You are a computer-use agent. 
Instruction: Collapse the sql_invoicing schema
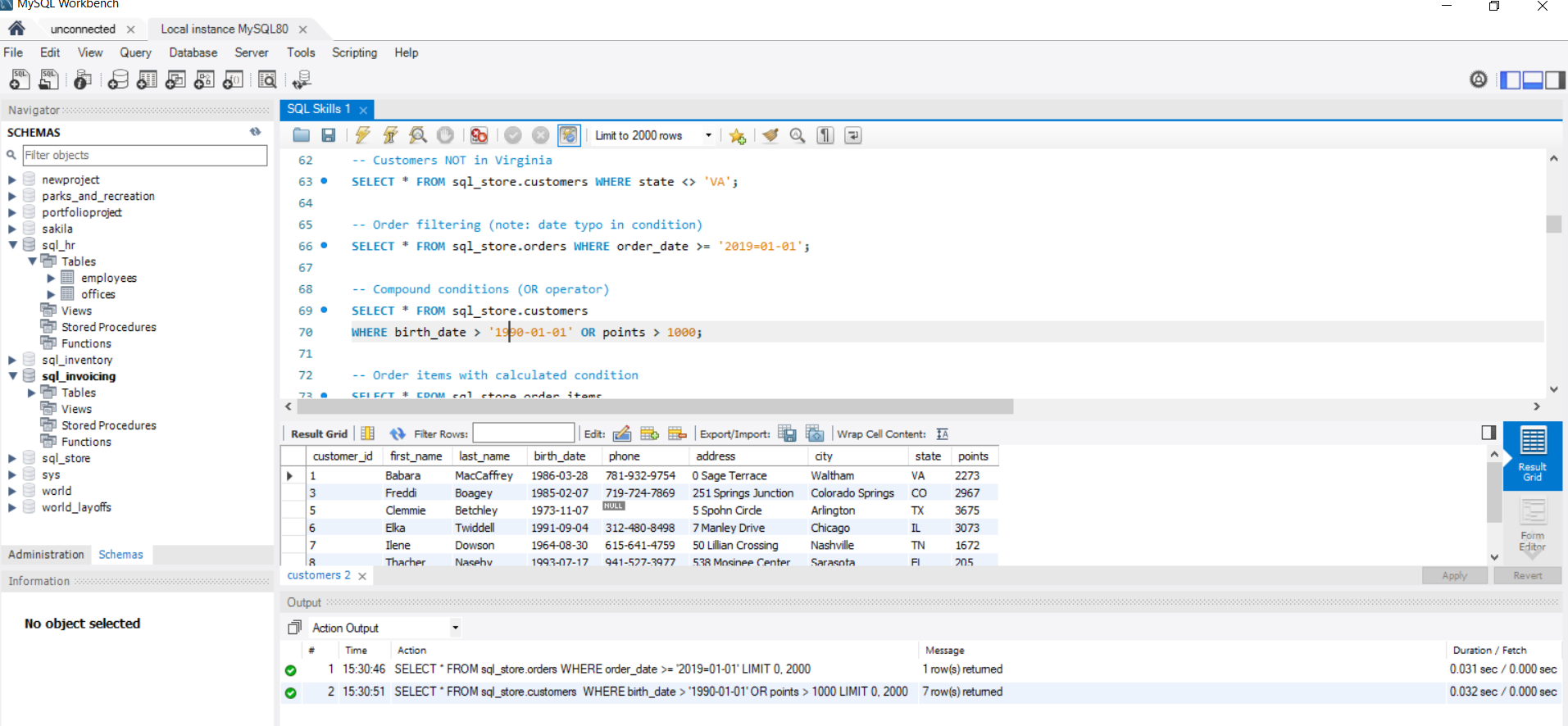[x=12, y=376]
